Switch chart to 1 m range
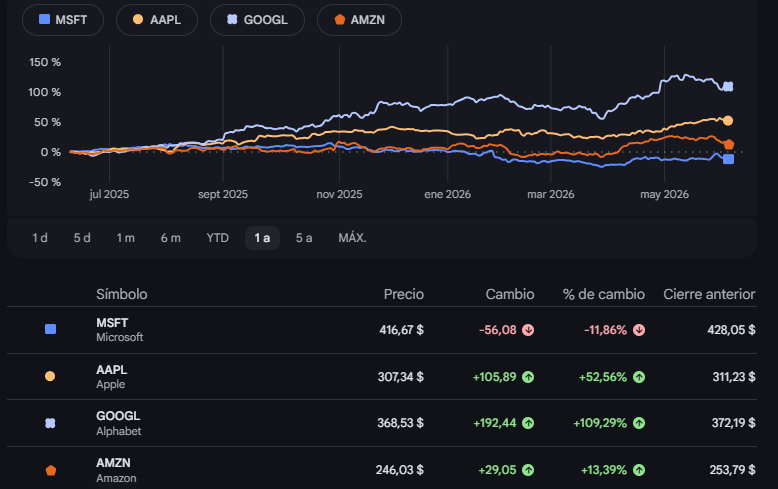Viewport: 778px width, 489px height. click(126, 238)
